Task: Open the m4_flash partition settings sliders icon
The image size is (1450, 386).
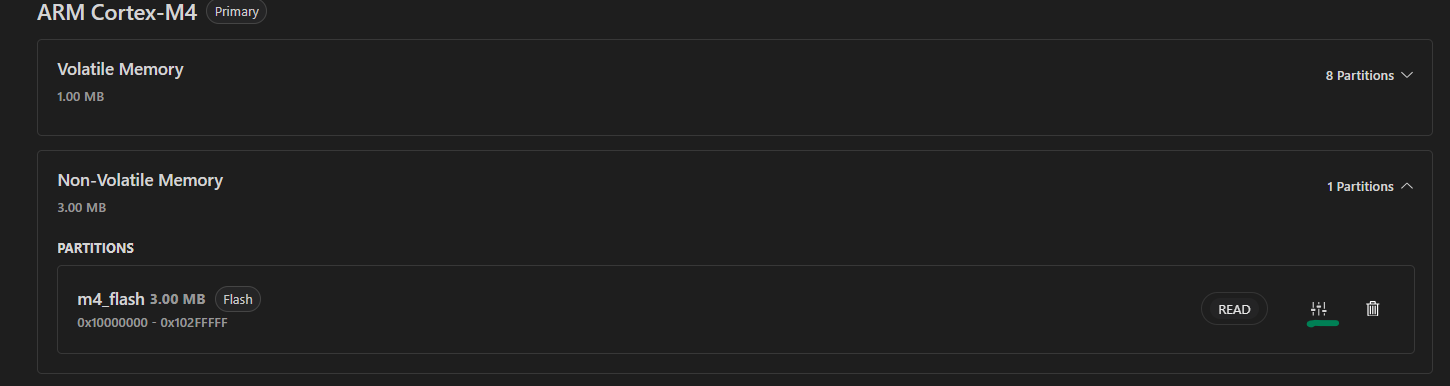Action: [1318, 309]
